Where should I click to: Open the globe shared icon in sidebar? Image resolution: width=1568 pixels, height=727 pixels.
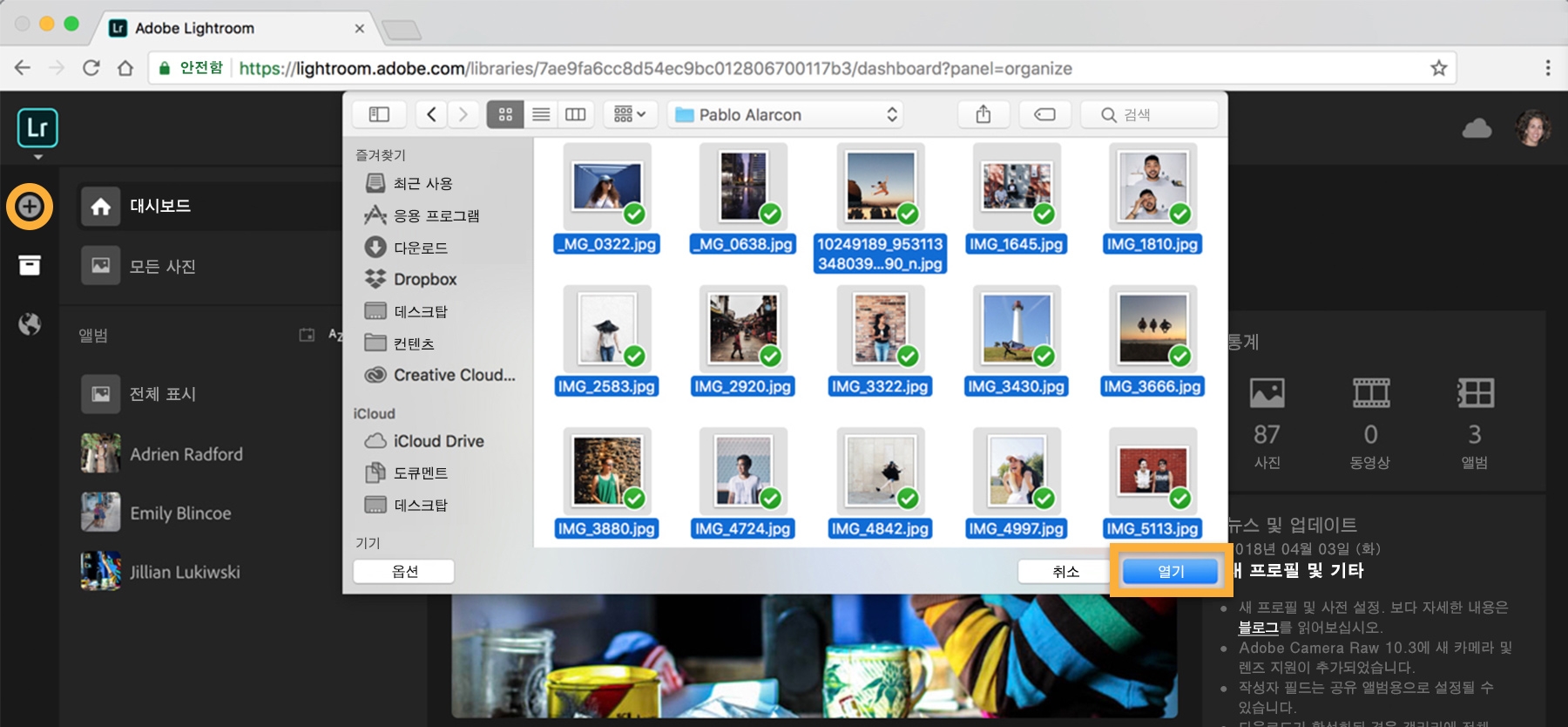pos(30,324)
